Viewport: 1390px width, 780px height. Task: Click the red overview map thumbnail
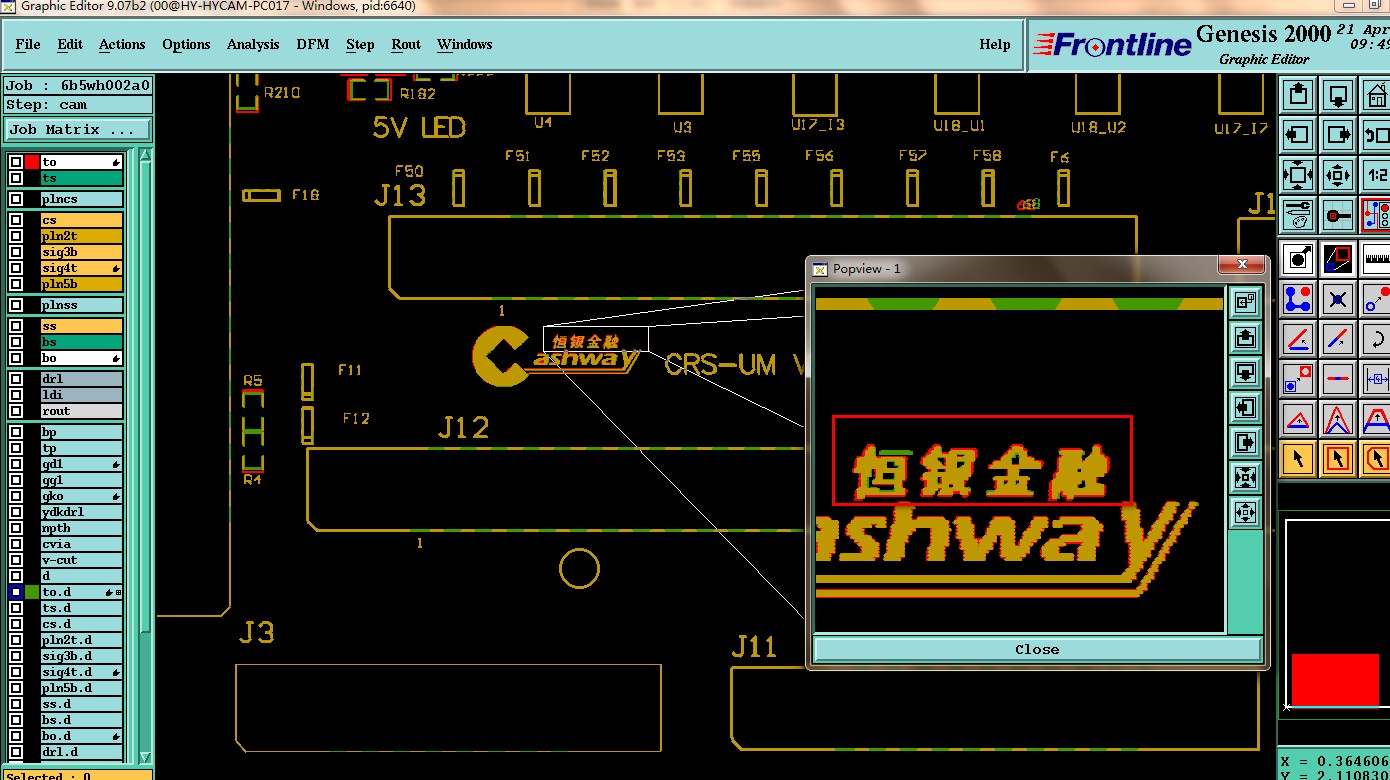[1335, 680]
